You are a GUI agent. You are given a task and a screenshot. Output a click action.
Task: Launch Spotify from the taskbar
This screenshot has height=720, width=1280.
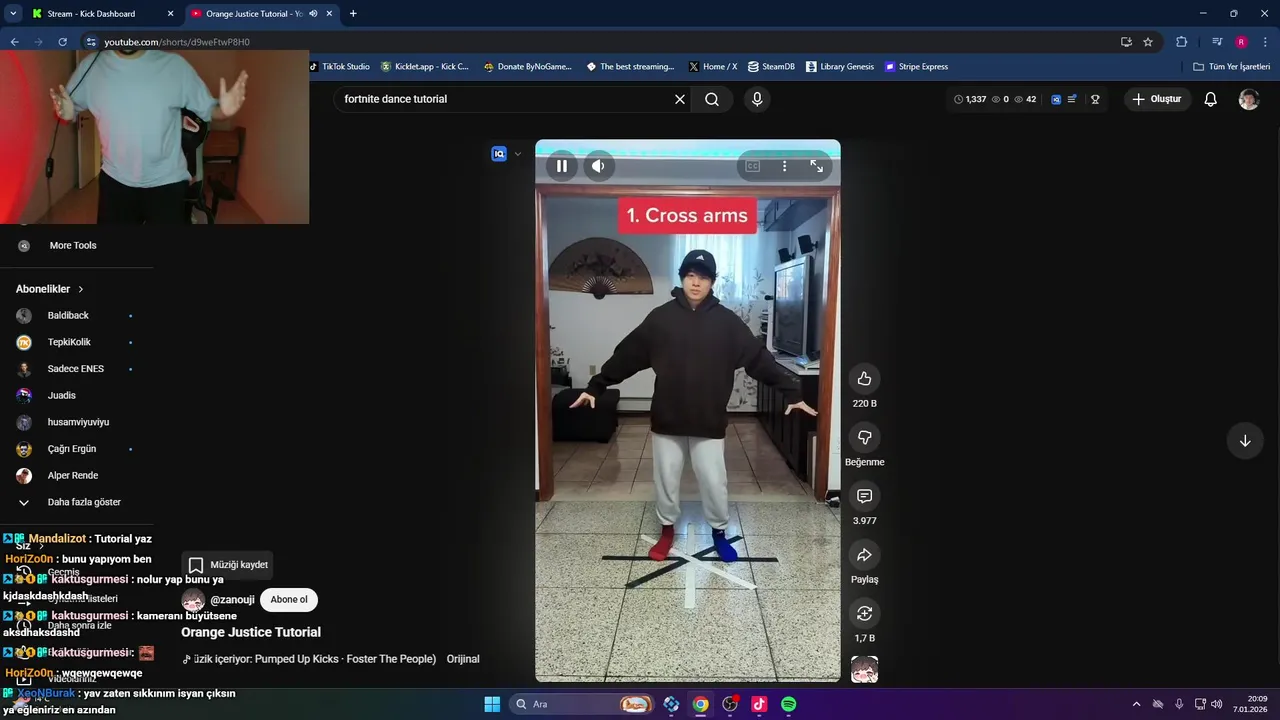[788, 704]
